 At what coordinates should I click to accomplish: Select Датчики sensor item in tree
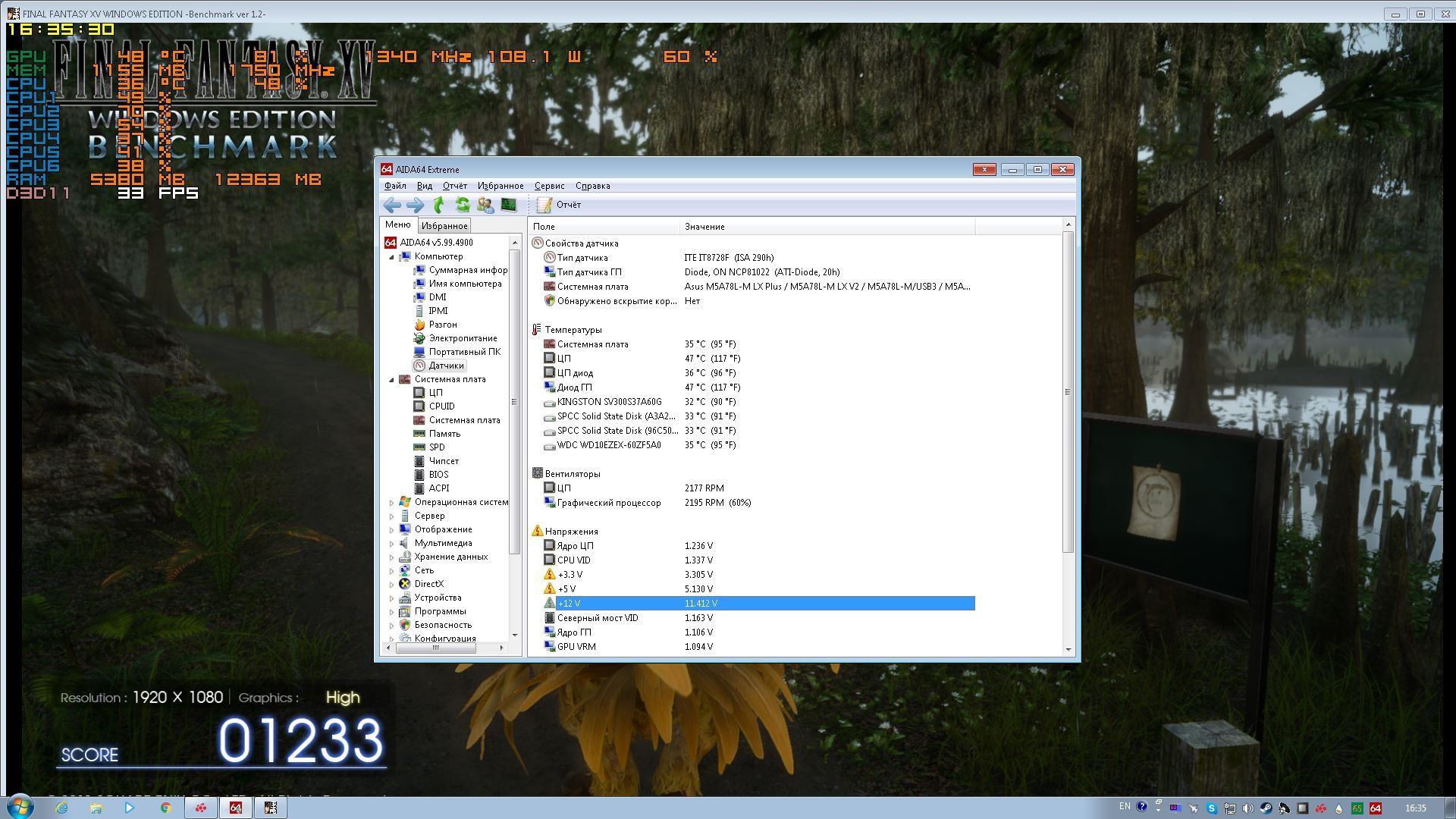[x=446, y=366]
